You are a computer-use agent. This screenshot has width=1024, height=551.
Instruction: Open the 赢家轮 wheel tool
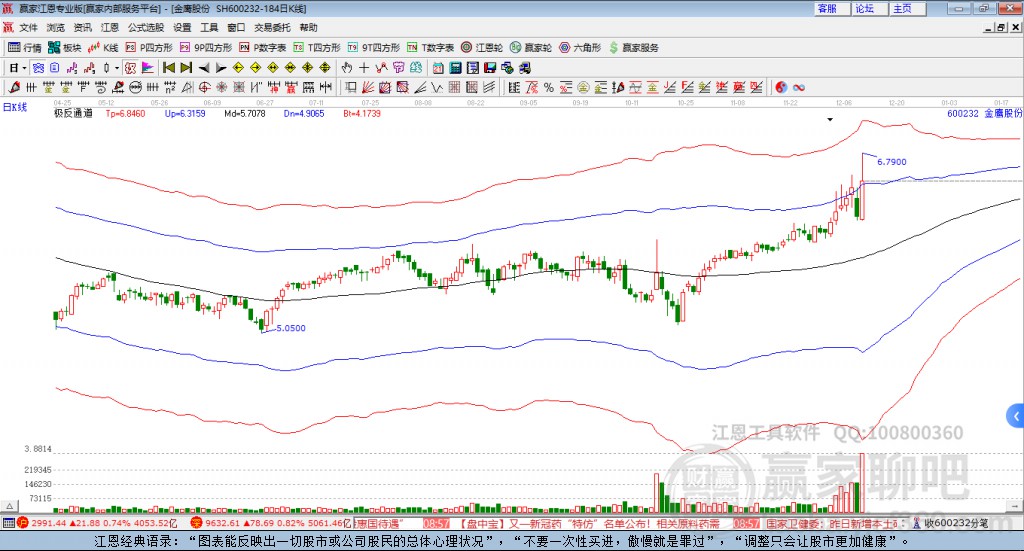click(x=531, y=48)
